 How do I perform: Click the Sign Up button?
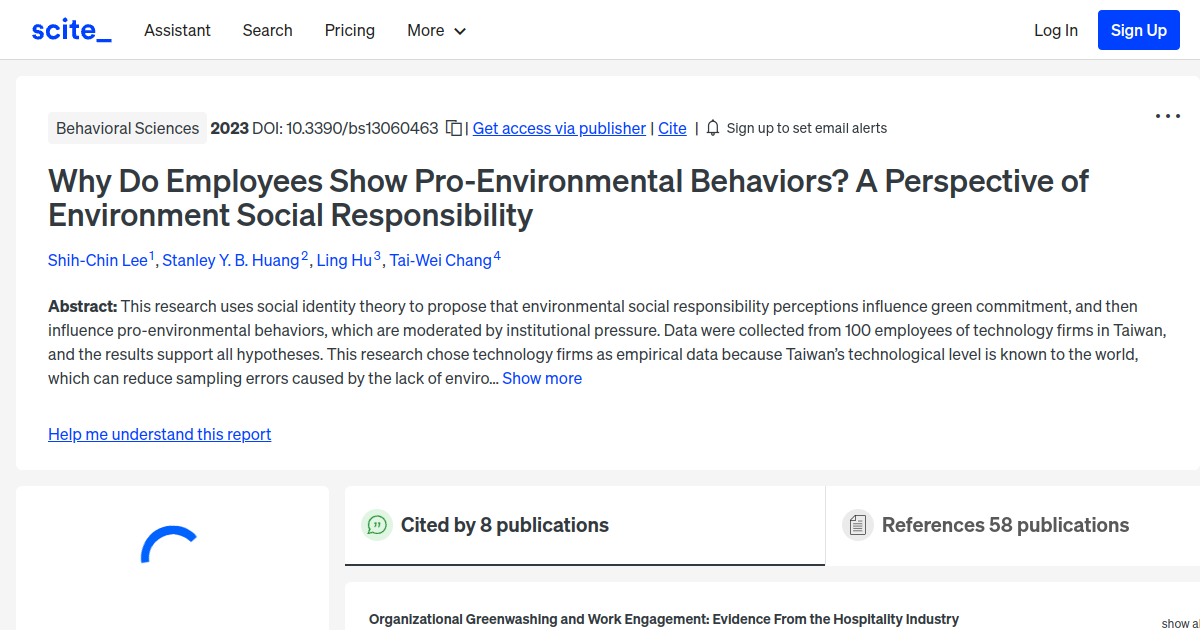pyautogui.click(x=1138, y=29)
